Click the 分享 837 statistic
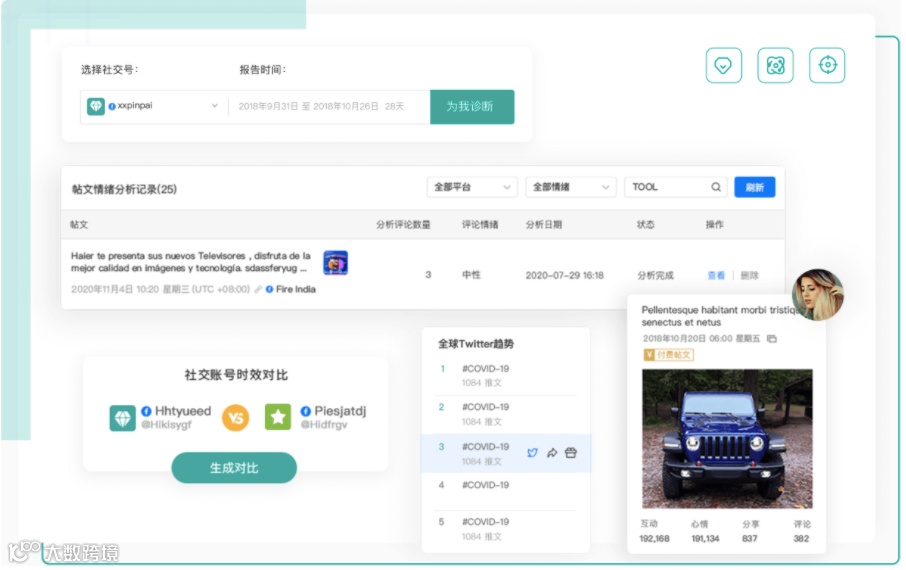The width and height of the screenshot is (906, 570). pyautogui.click(x=750, y=531)
